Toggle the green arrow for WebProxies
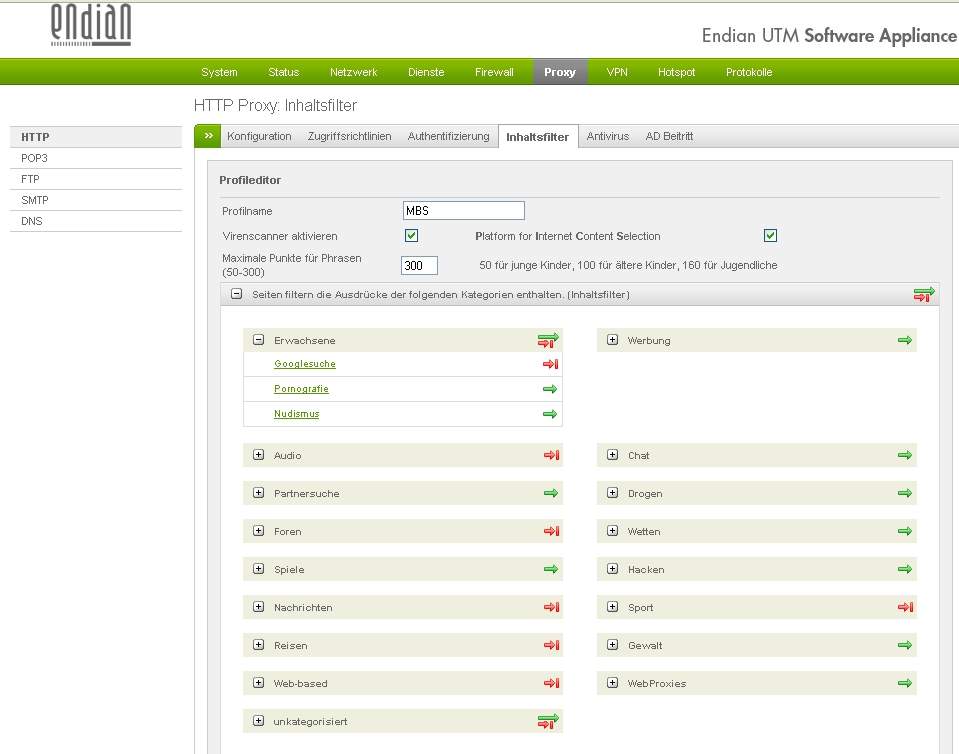The image size is (959, 754). (x=905, y=683)
